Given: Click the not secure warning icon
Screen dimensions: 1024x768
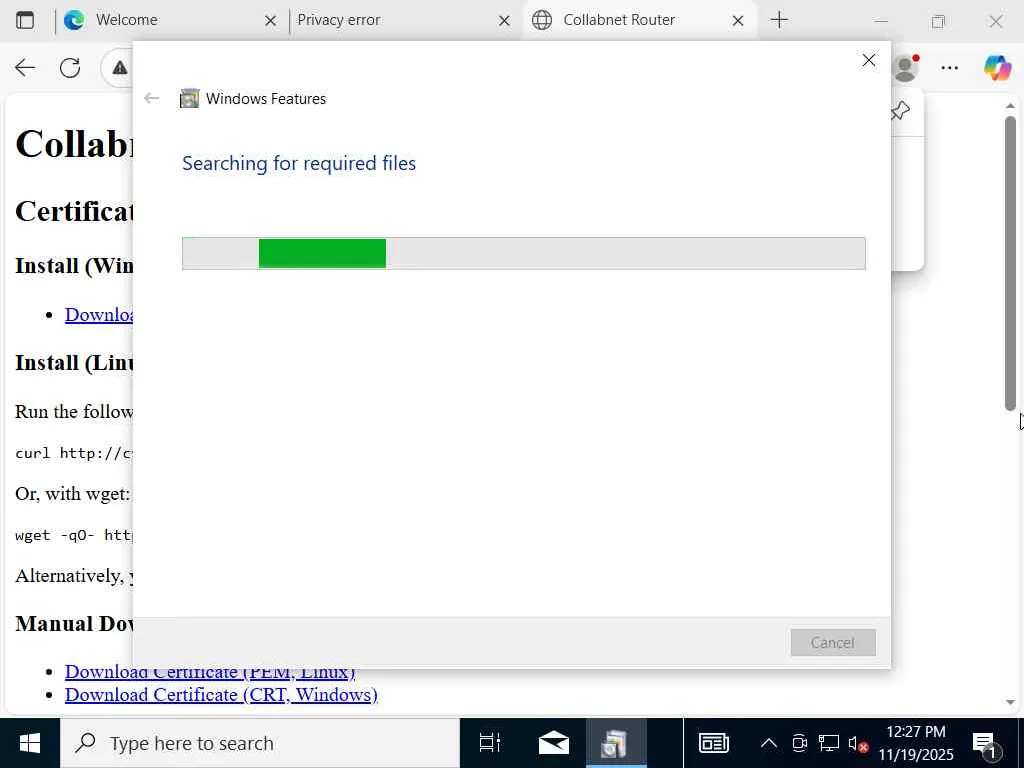Looking at the screenshot, I should 120,67.
